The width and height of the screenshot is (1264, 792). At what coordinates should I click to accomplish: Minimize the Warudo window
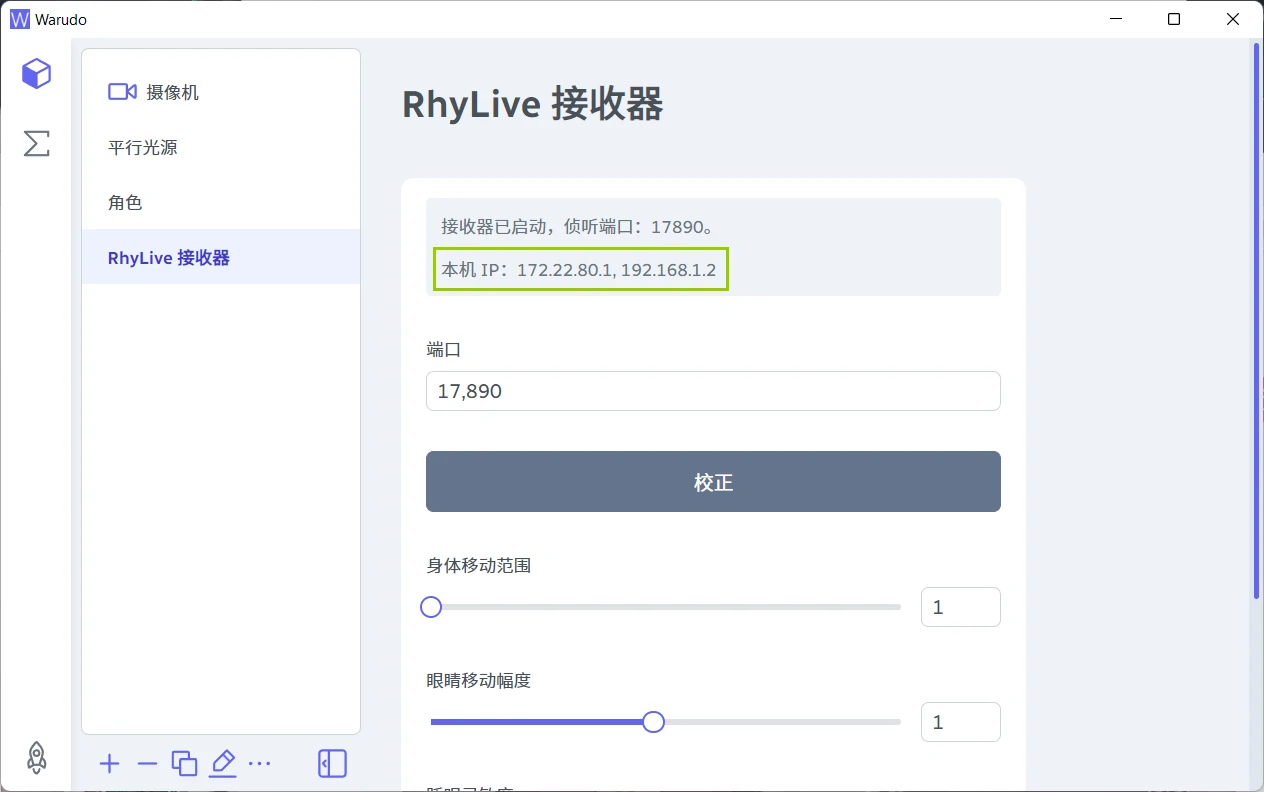coord(1117,19)
